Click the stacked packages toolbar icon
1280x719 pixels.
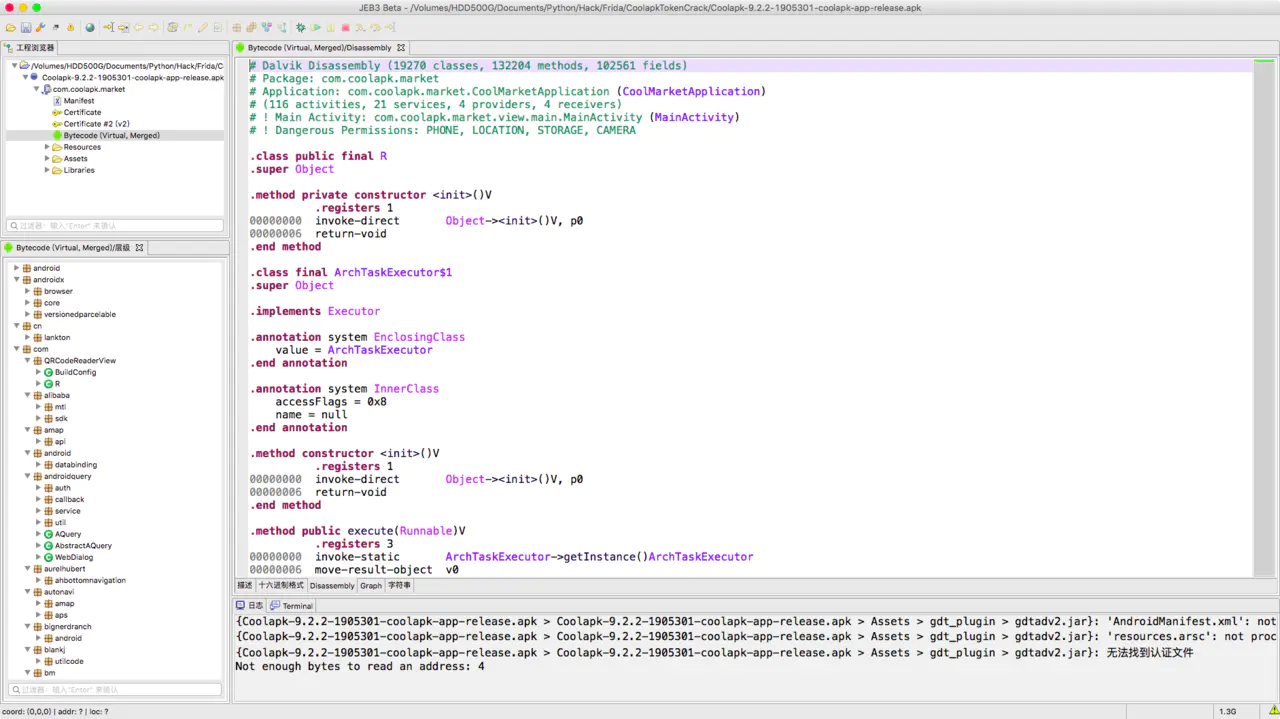tap(252, 28)
